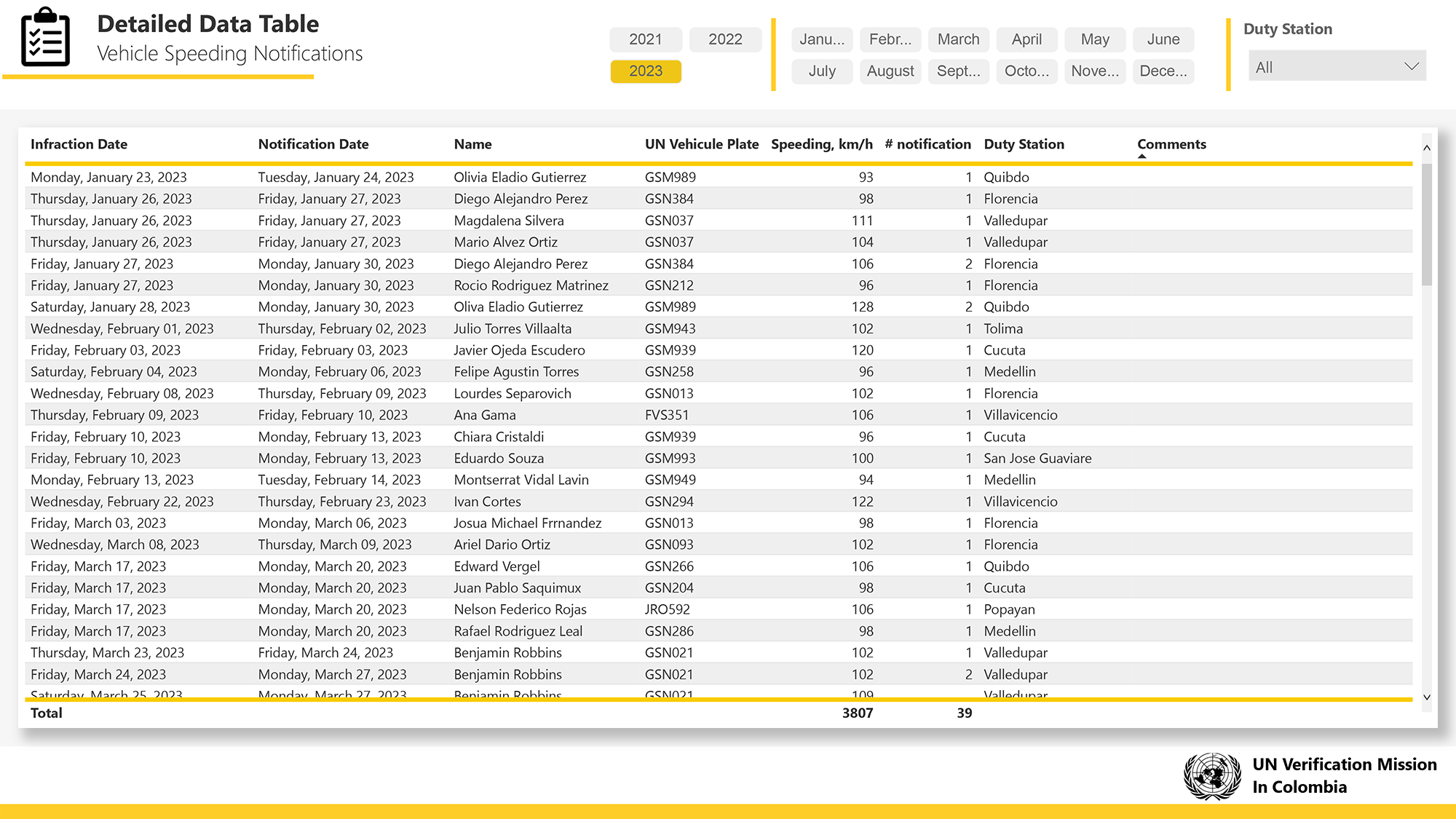The width and height of the screenshot is (1456, 819).
Task: Select name cell Montserrat Vidal Lavin
Action: (521, 480)
